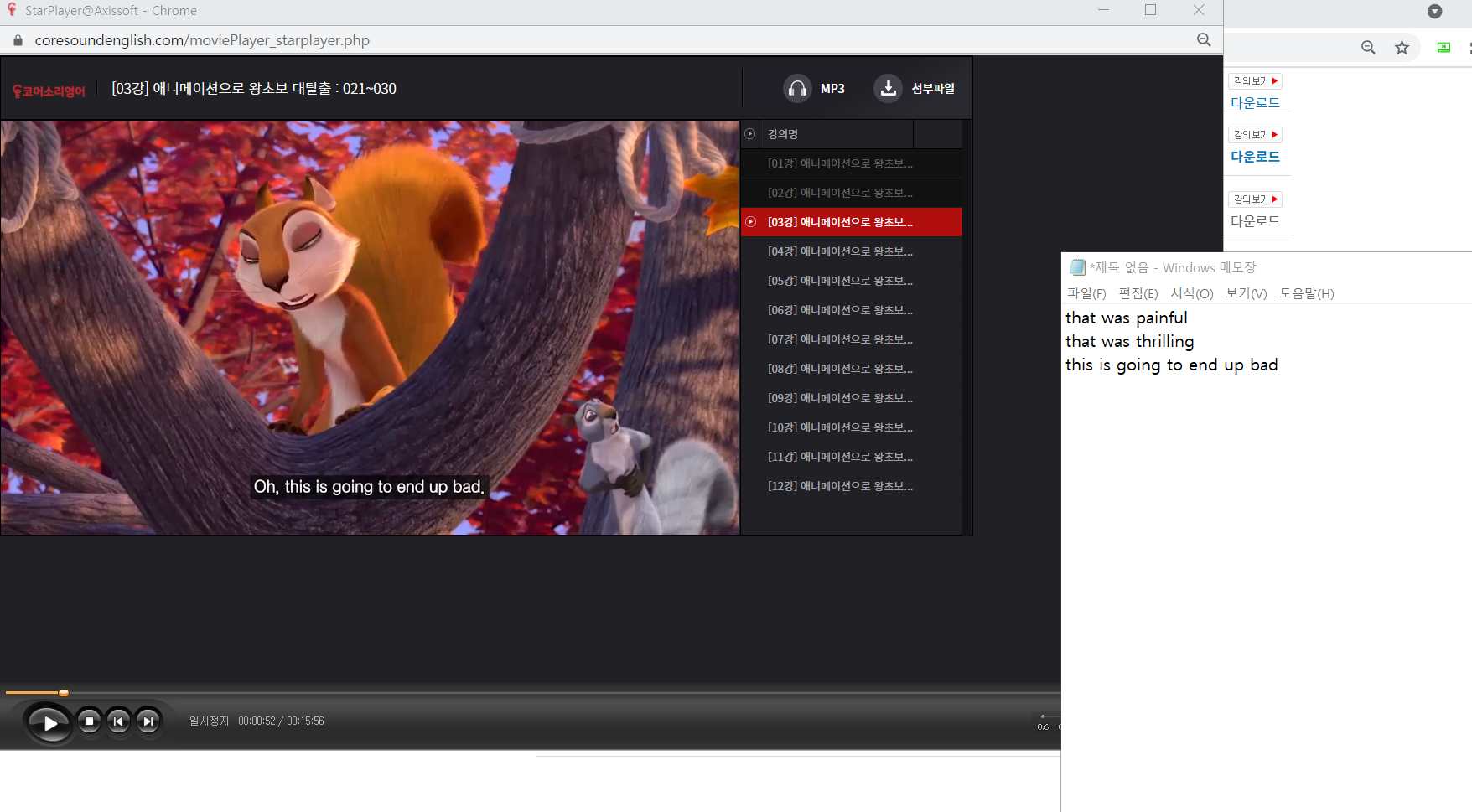The image size is (1472, 812).
Task: Click the 강의보기 button above the gray 다운로드
Action: click(1256, 199)
